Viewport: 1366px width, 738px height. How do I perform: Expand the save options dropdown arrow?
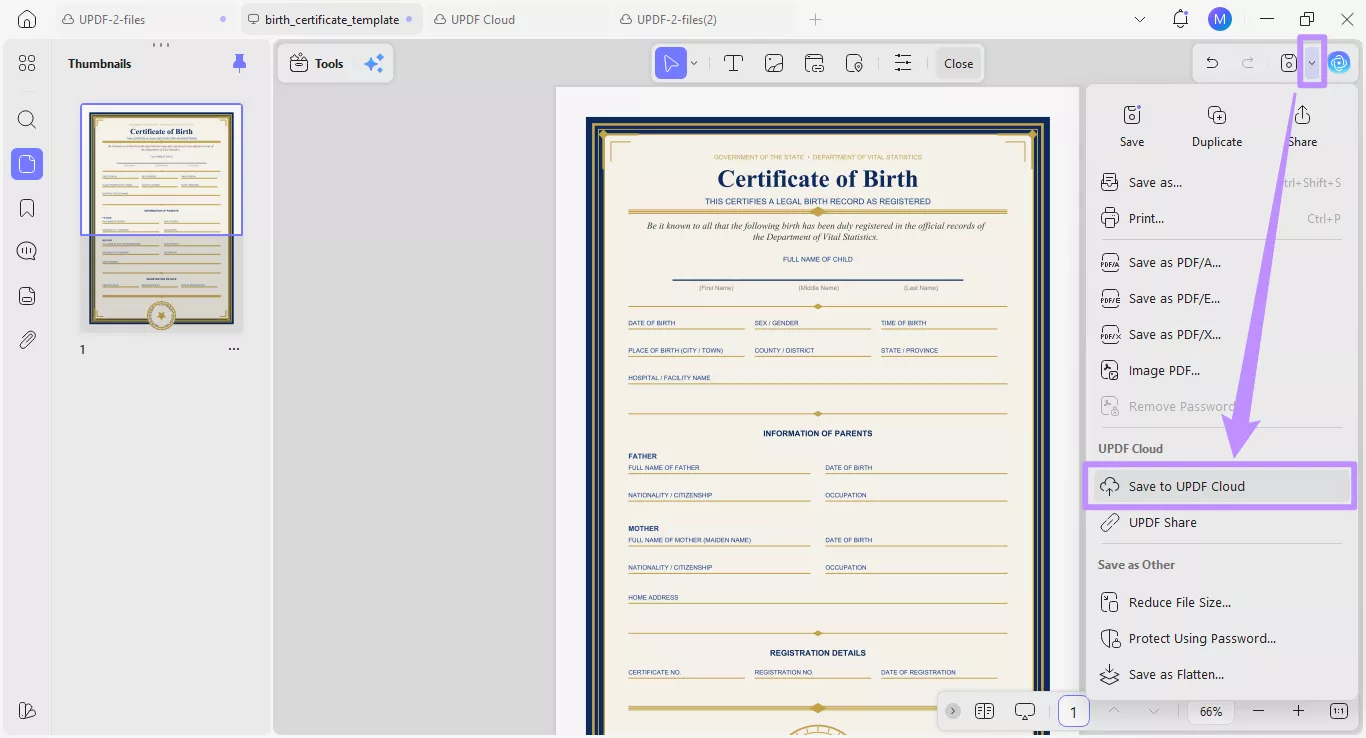point(1312,63)
